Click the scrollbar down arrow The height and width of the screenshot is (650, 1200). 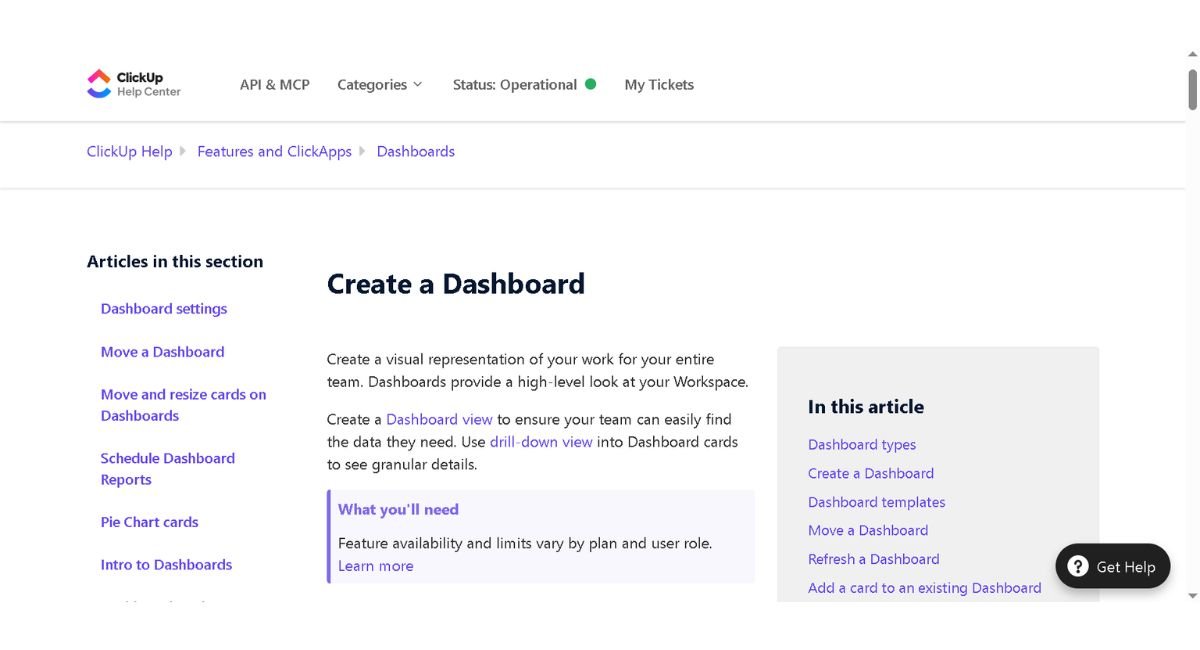tap(1192, 595)
